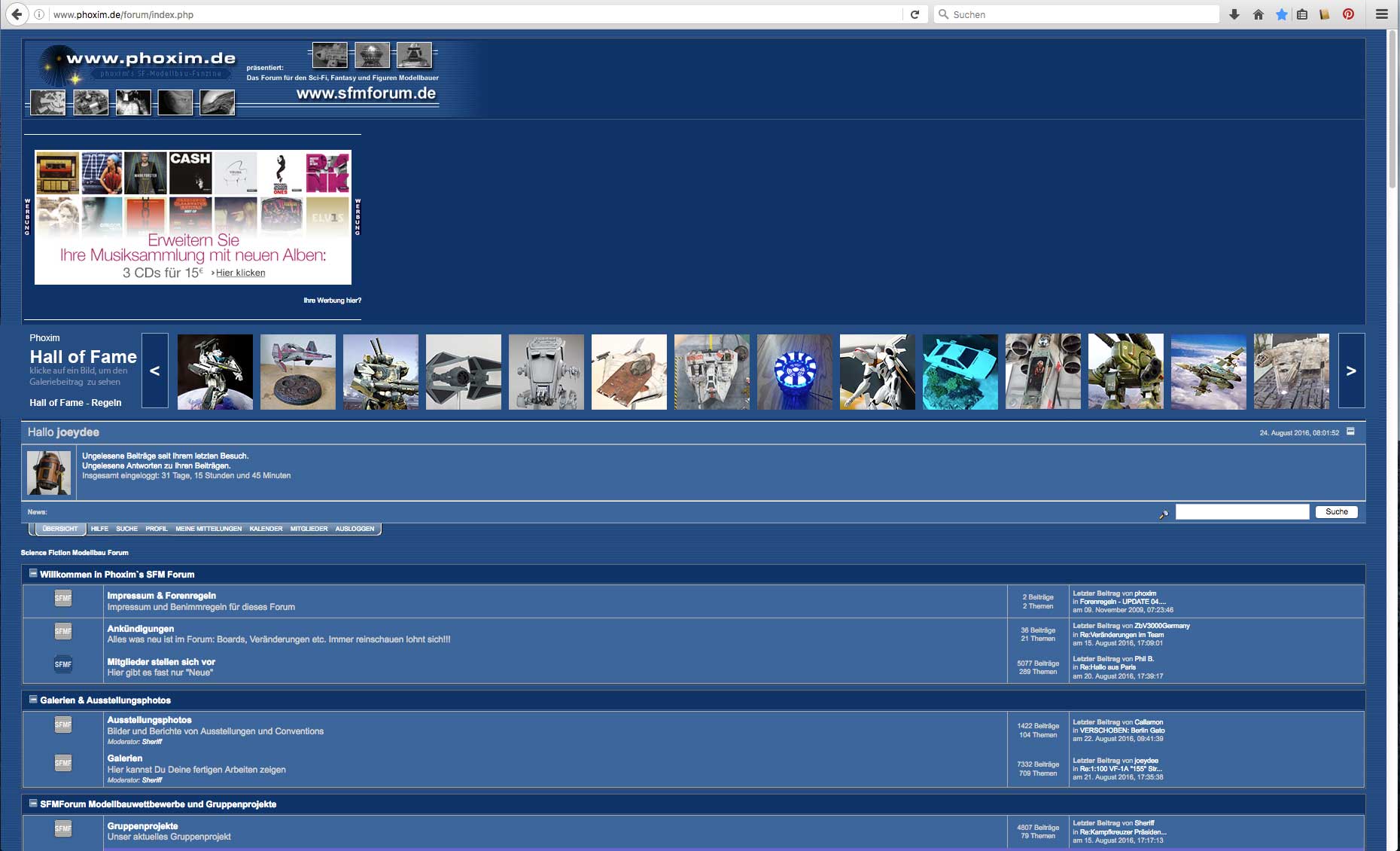Viewport: 1400px width, 851px height.
Task: Open the KALENDER menu tab
Action: pyautogui.click(x=266, y=529)
